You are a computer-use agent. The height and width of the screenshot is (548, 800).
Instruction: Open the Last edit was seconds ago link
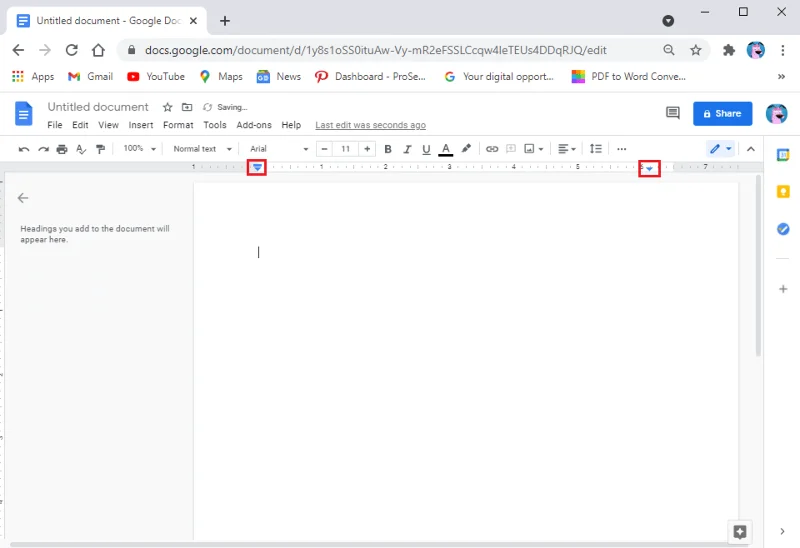click(x=370, y=125)
